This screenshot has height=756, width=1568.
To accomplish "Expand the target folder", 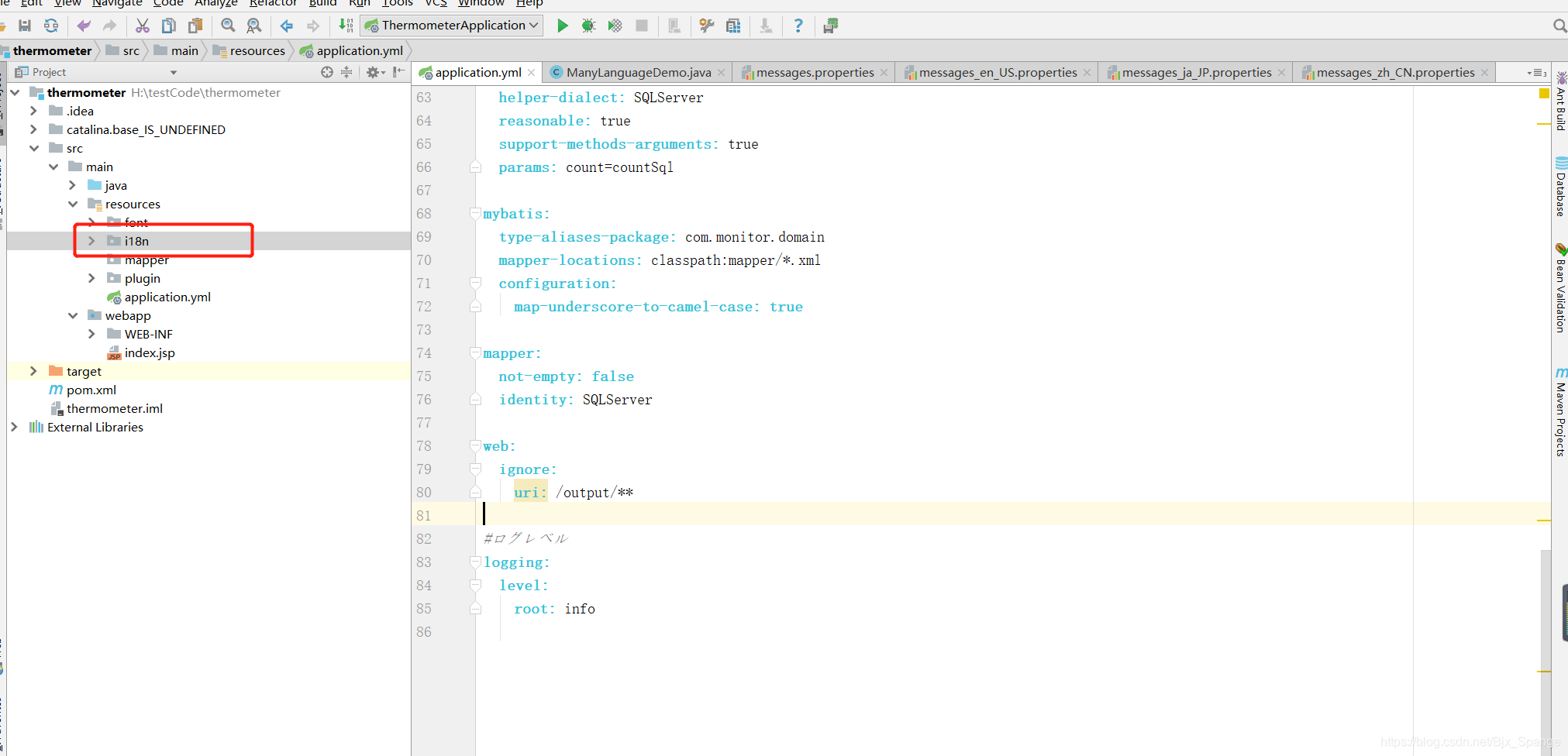I will pyautogui.click(x=33, y=371).
